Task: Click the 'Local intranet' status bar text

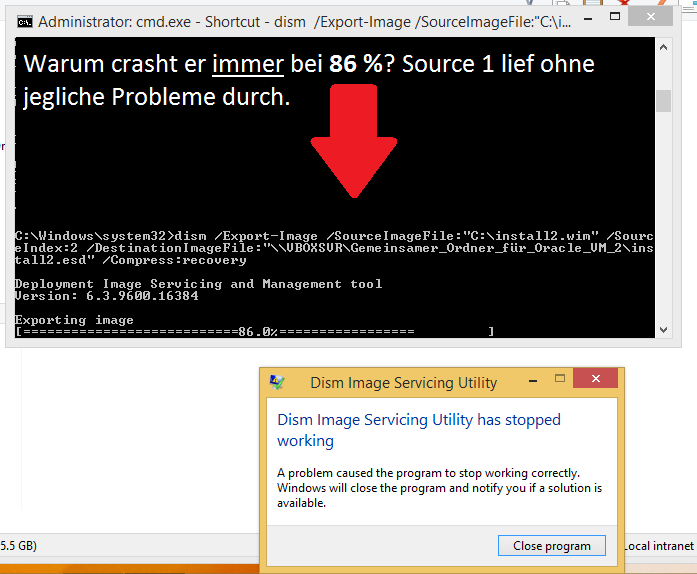Action: click(x=660, y=546)
